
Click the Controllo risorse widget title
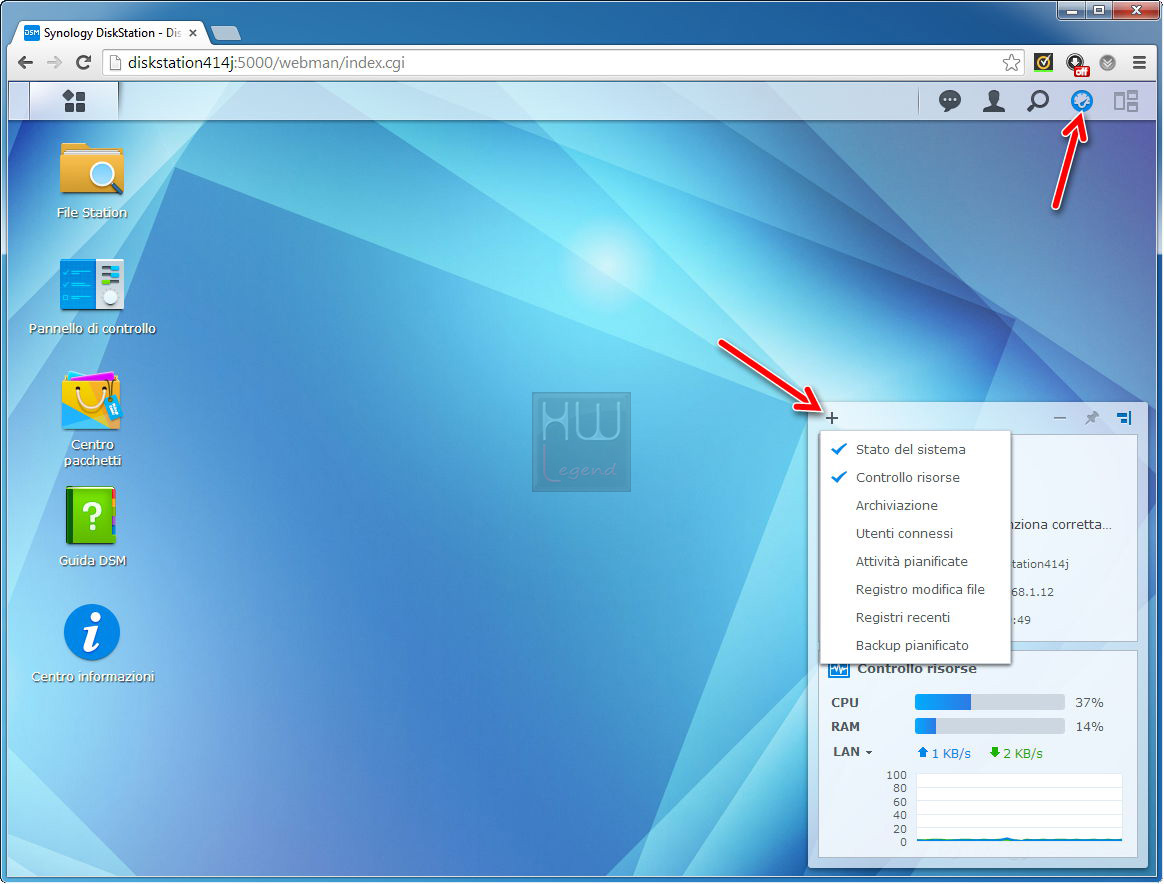click(917, 669)
